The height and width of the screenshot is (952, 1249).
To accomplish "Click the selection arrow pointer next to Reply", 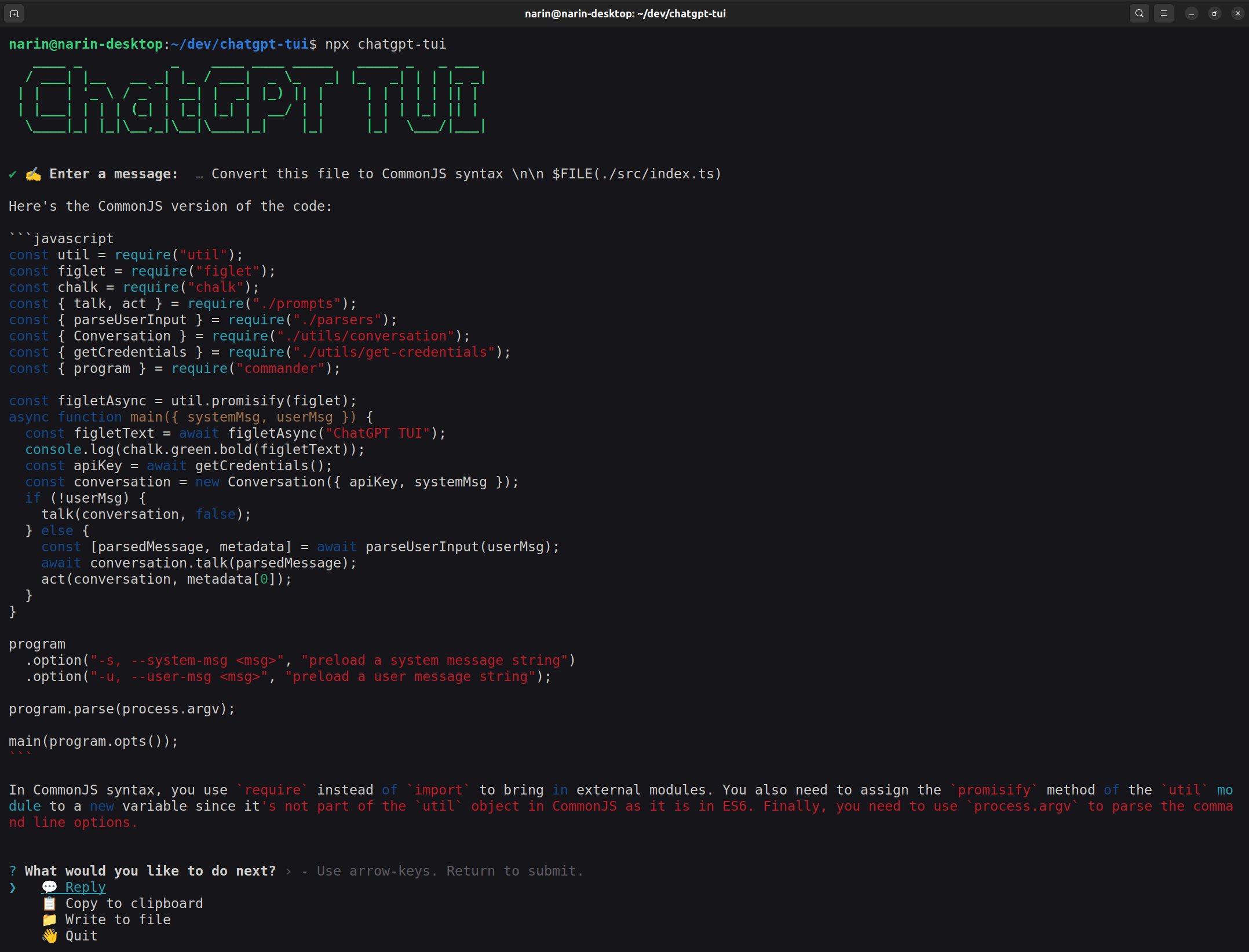I will (13, 887).
